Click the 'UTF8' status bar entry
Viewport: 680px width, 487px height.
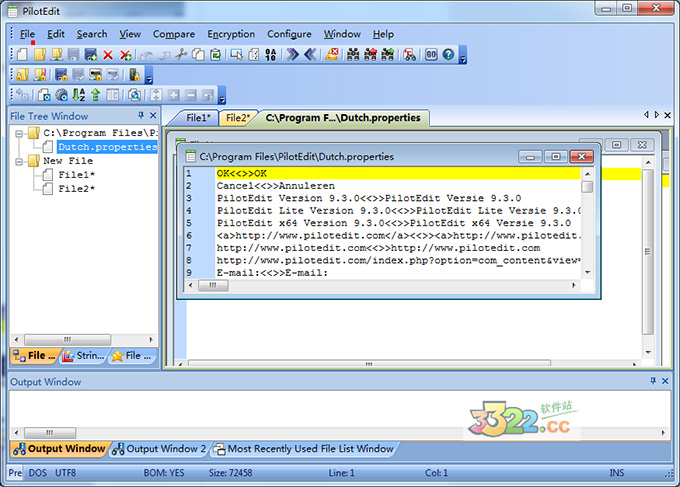pyautogui.click(x=65, y=473)
